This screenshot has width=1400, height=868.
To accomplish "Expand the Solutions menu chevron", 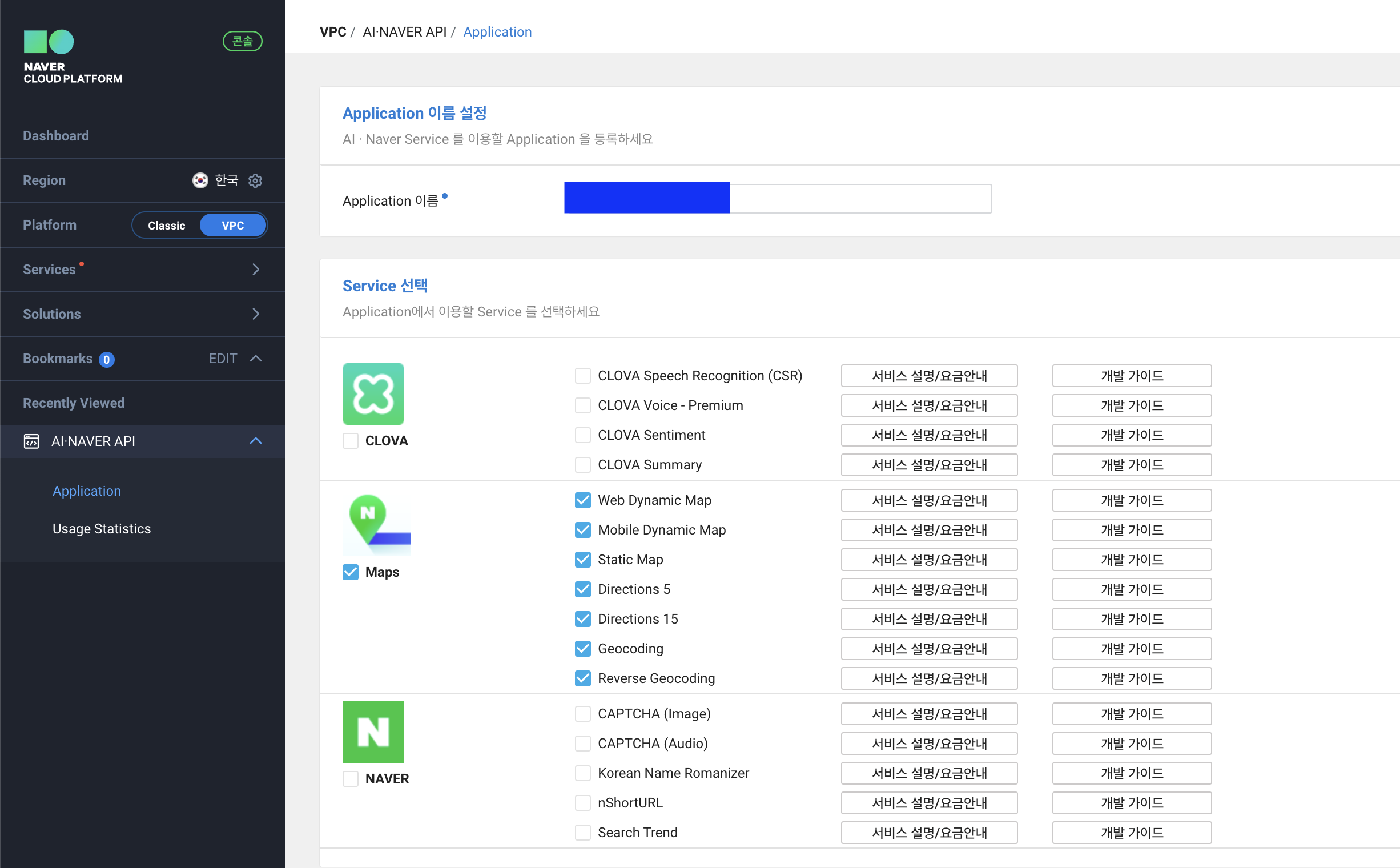I will point(256,314).
